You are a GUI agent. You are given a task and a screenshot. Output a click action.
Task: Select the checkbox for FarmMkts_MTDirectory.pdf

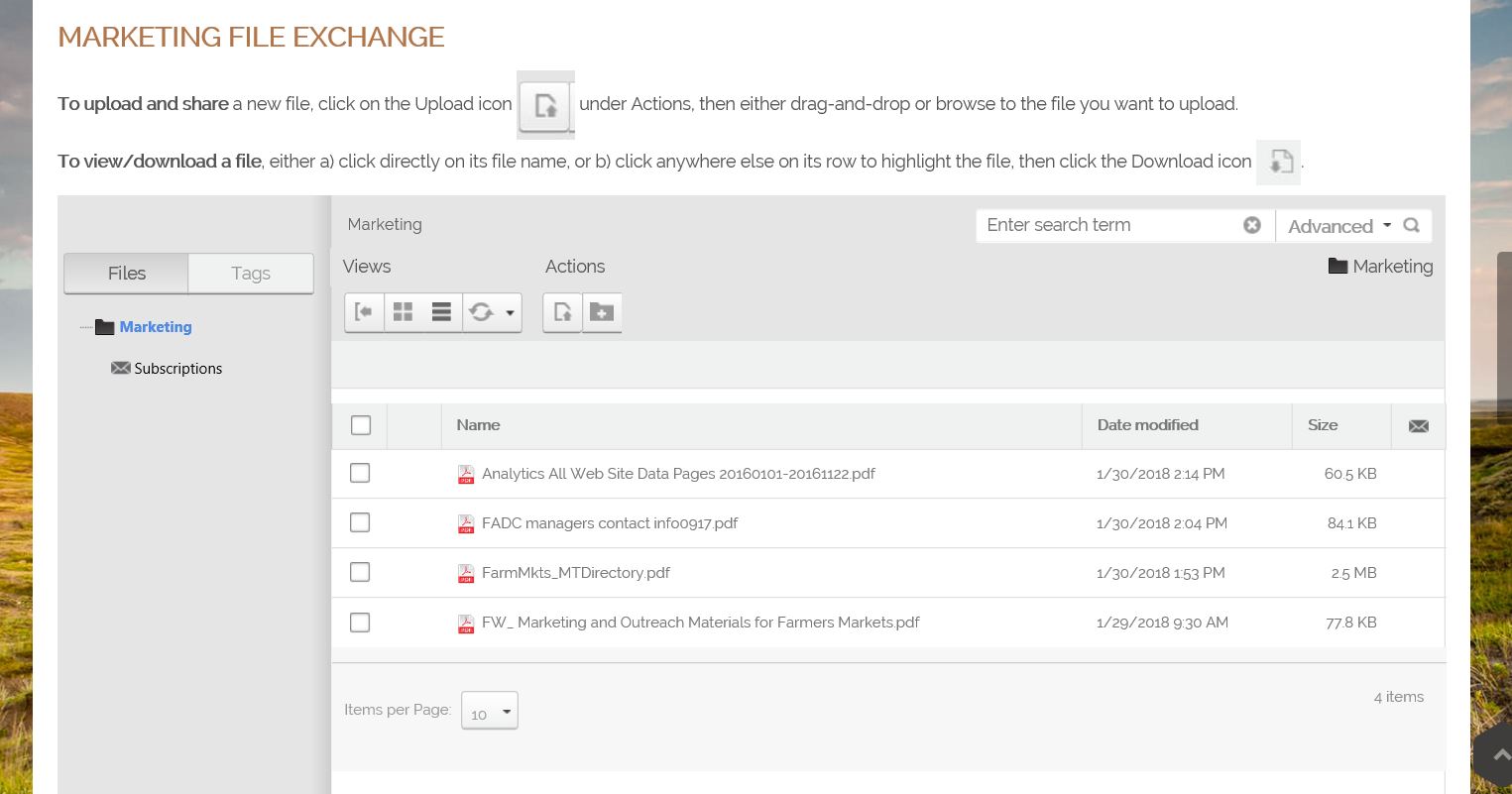point(359,572)
